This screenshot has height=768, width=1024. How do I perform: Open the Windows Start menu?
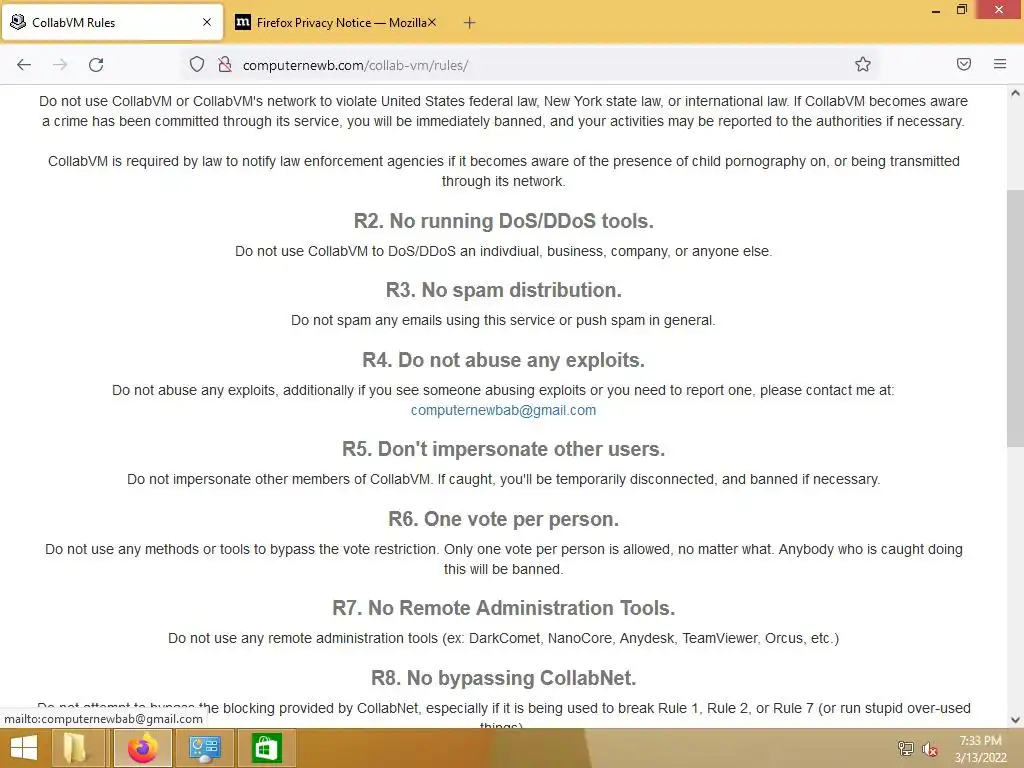point(24,748)
